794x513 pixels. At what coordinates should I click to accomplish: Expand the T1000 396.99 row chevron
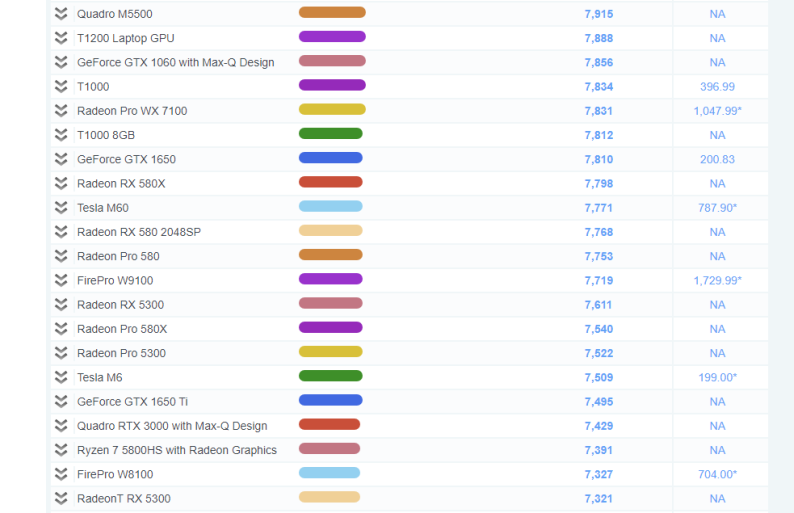(61, 87)
